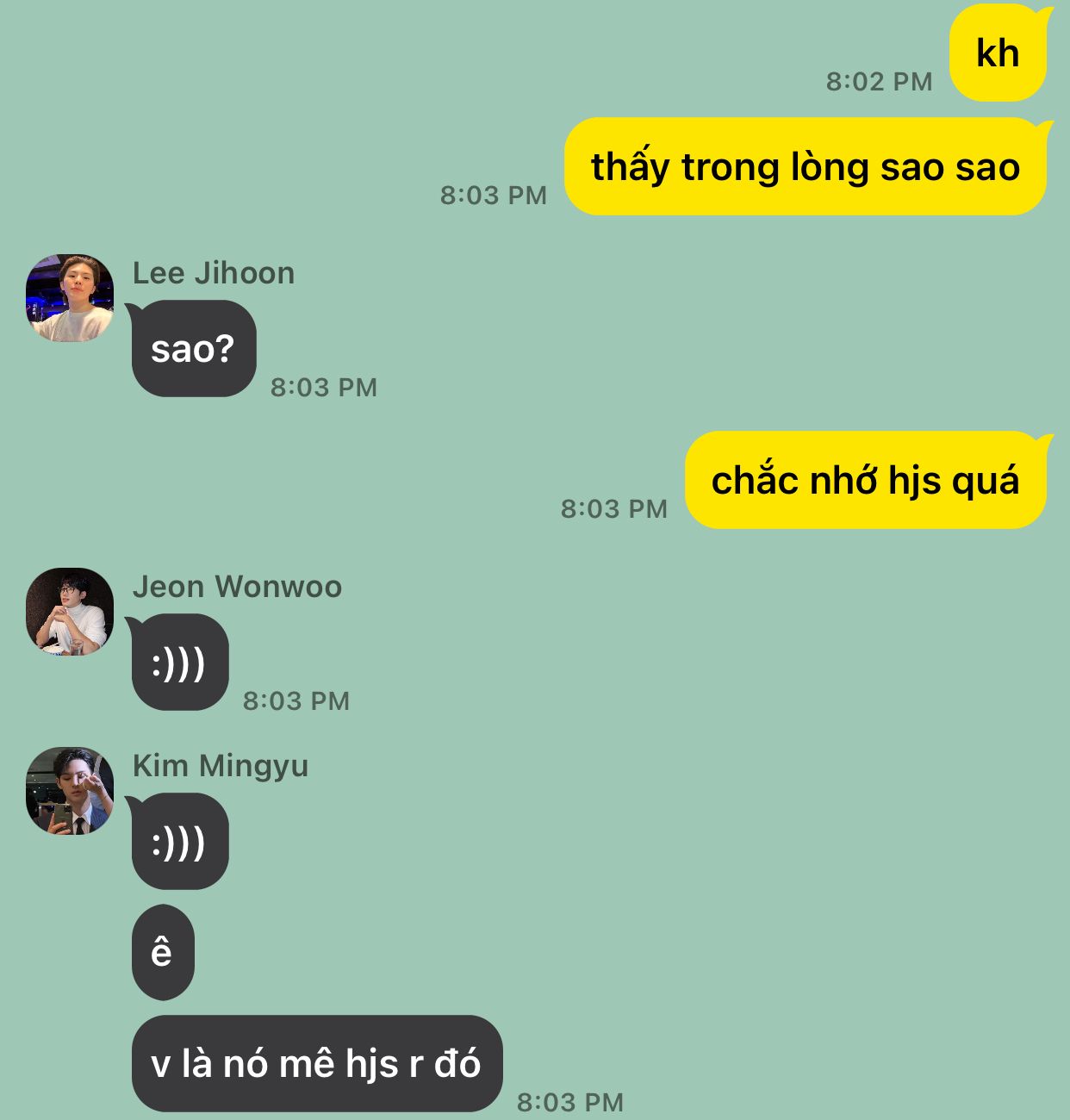
Task: Open Kim Mingyu's profile picture
Action: click(70, 791)
